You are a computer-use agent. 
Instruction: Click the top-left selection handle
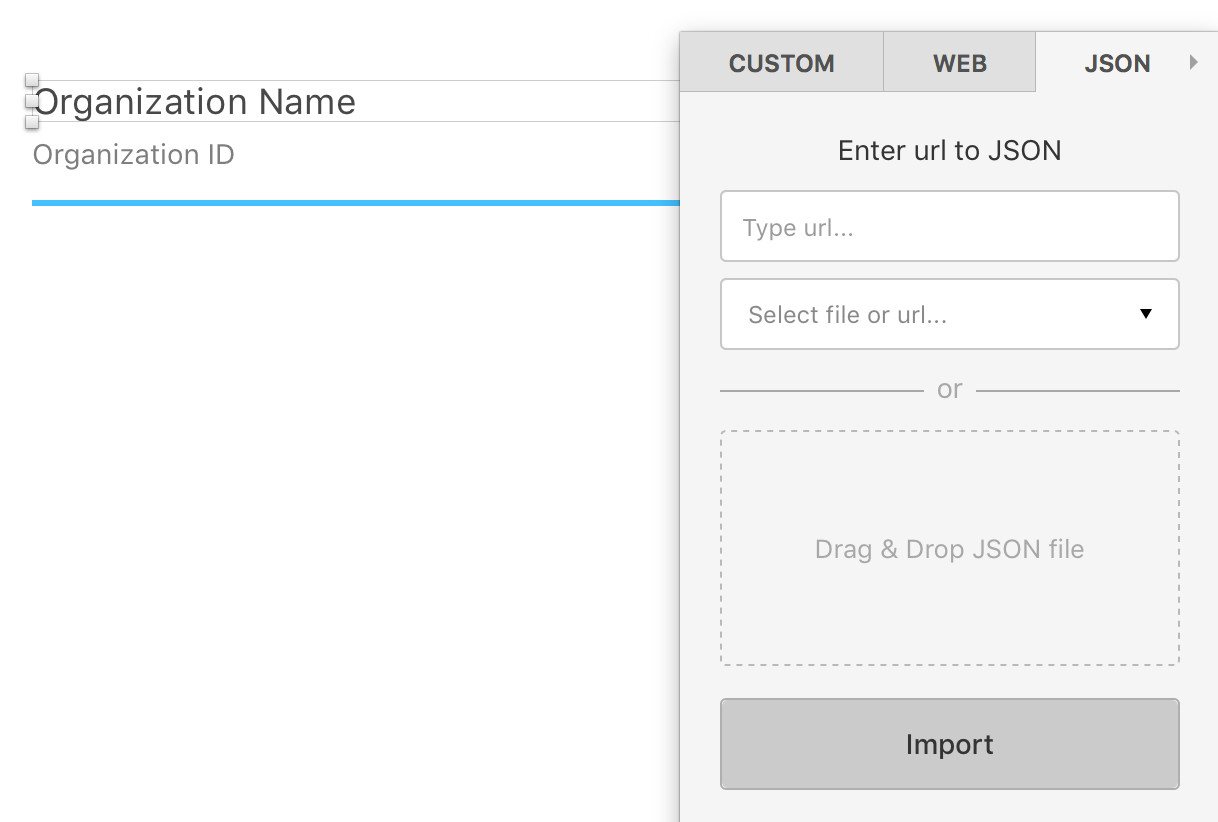32,80
